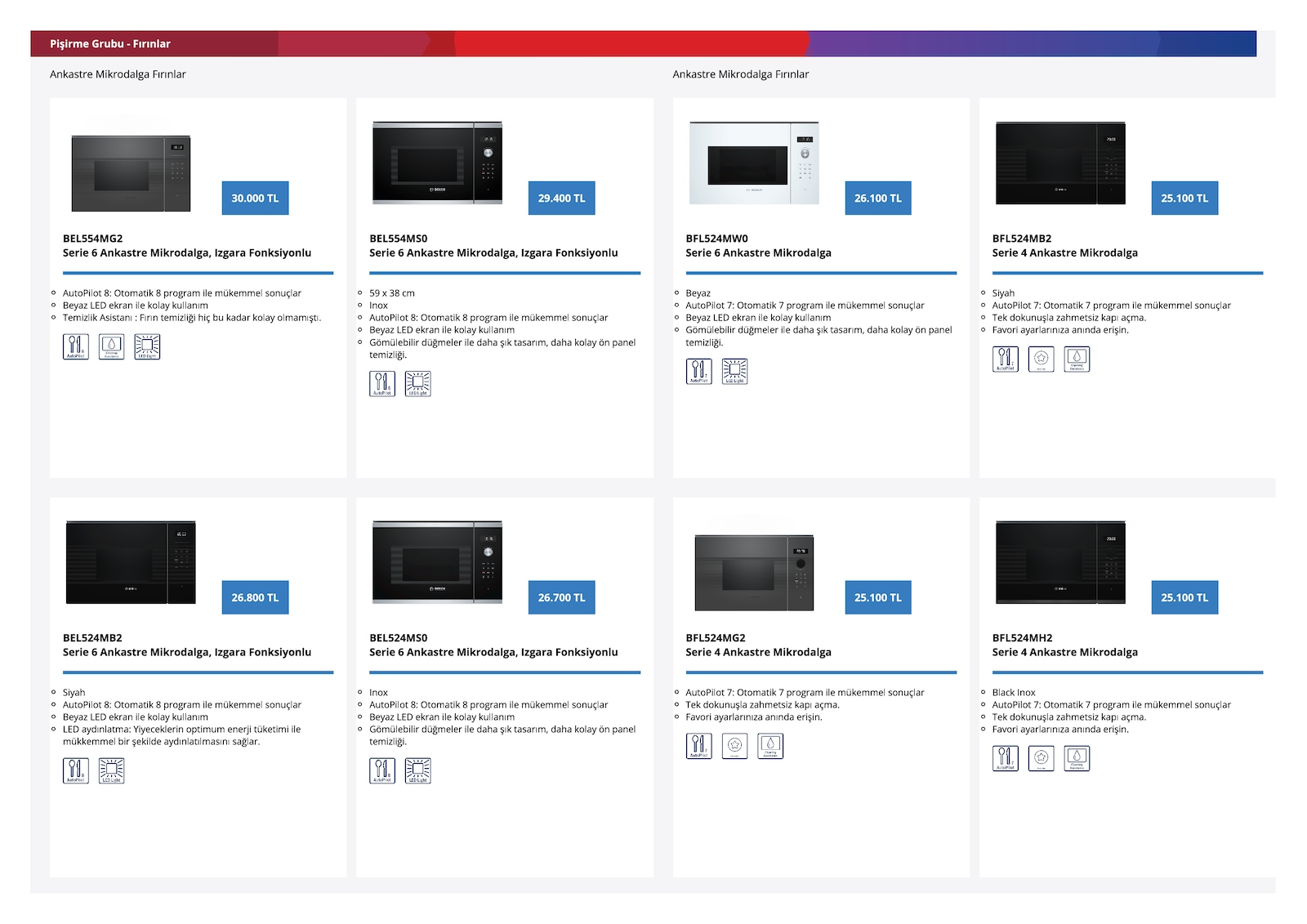Viewport: 1307px width, 924px height.
Task: Tap the AutoPilot icon for BFL524MW0
Action: coord(698,371)
